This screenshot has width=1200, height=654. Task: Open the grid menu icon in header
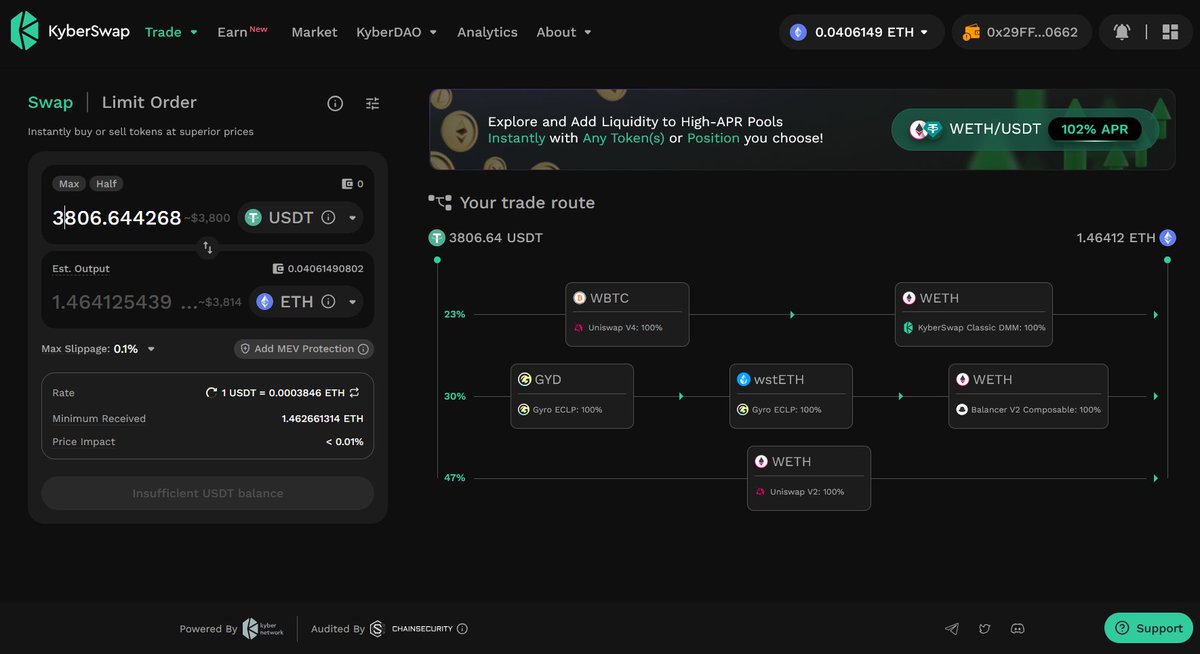[x=1170, y=32]
